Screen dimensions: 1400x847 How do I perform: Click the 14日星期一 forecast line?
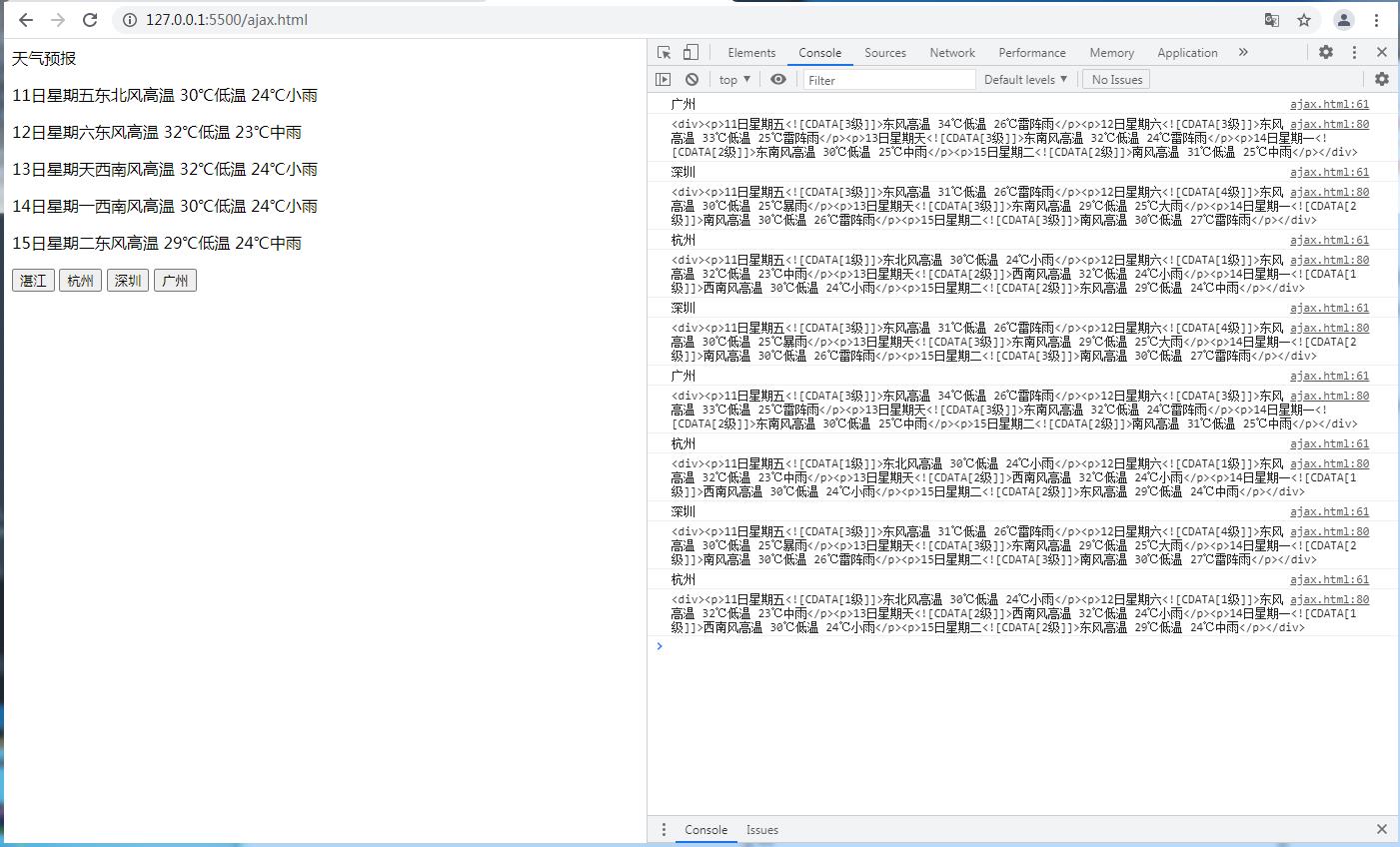(x=165, y=207)
